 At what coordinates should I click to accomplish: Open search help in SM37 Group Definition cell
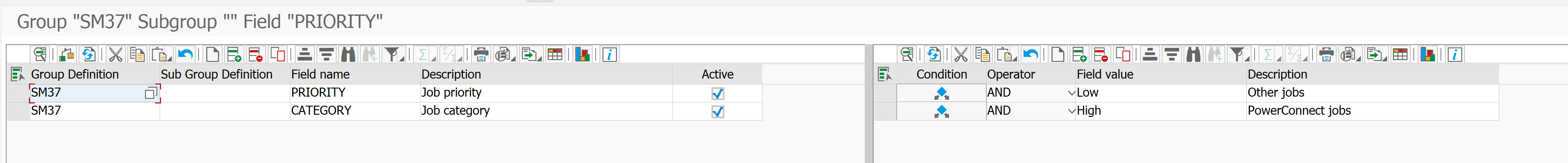click(150, 93)
